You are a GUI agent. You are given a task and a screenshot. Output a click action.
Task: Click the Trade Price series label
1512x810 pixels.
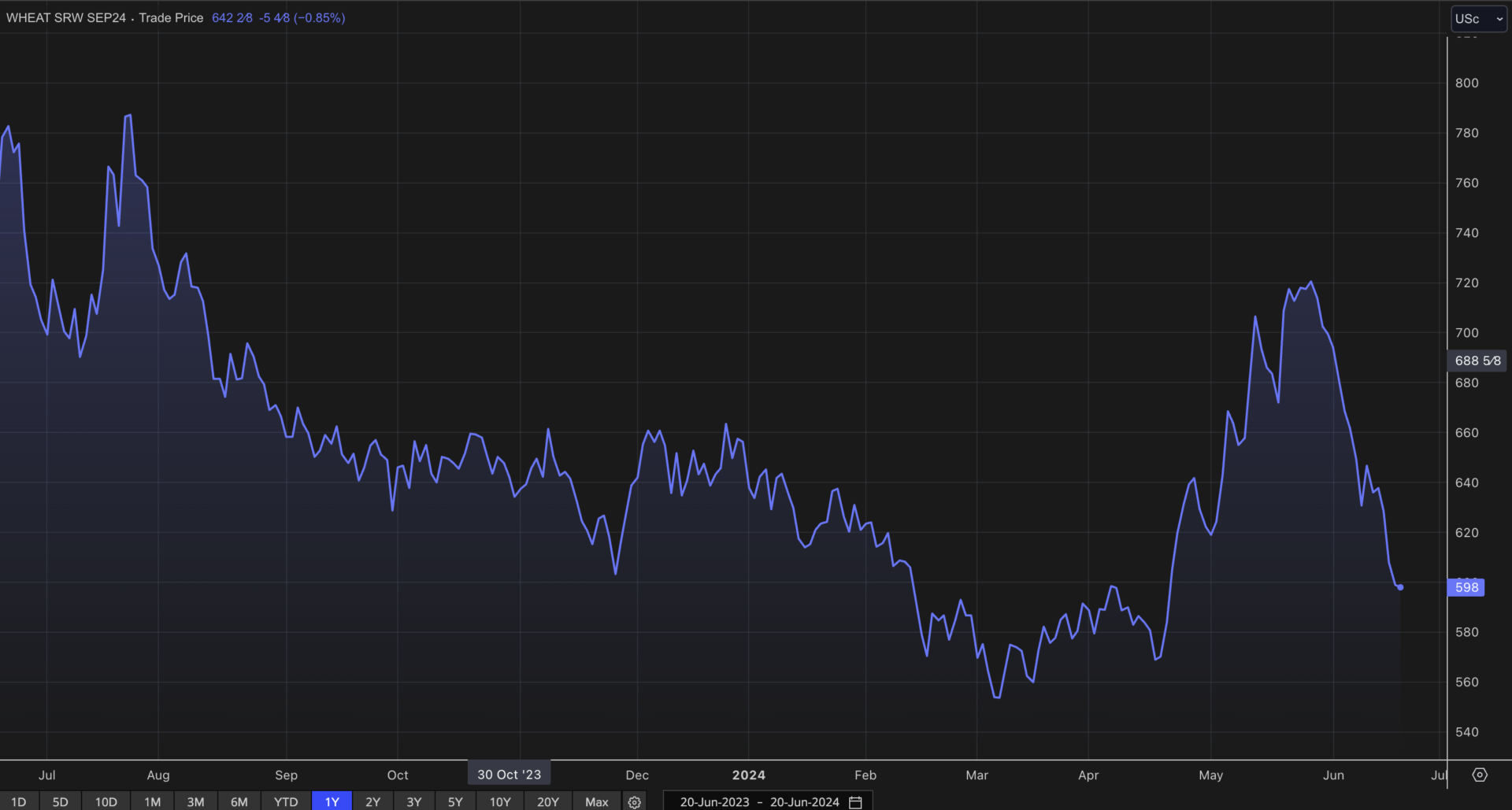(x=171, y=17)
